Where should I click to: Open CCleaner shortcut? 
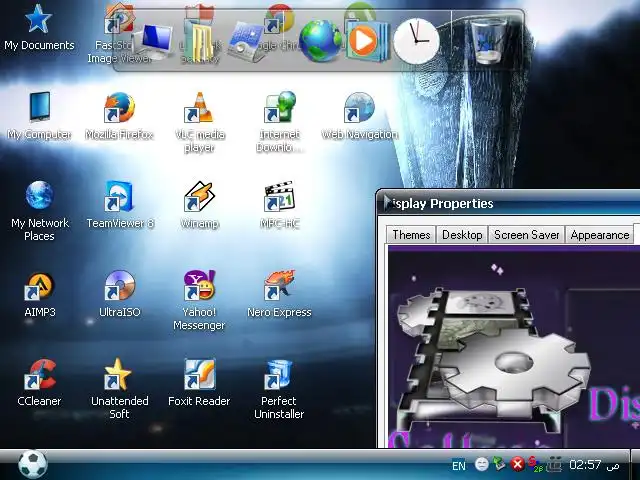[x=39, y=383]
